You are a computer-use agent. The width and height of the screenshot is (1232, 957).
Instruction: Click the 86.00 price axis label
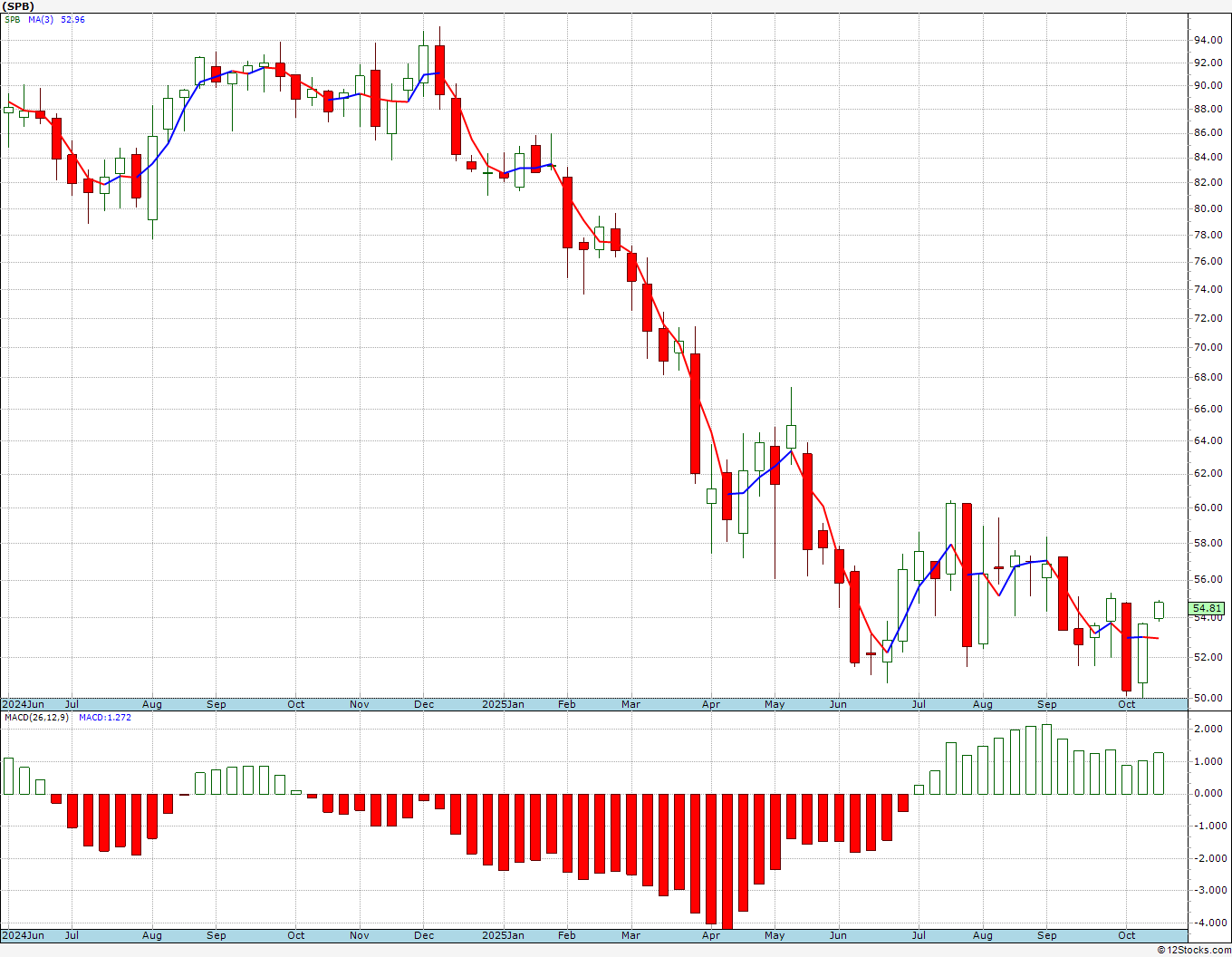(x=1208, y=133)
